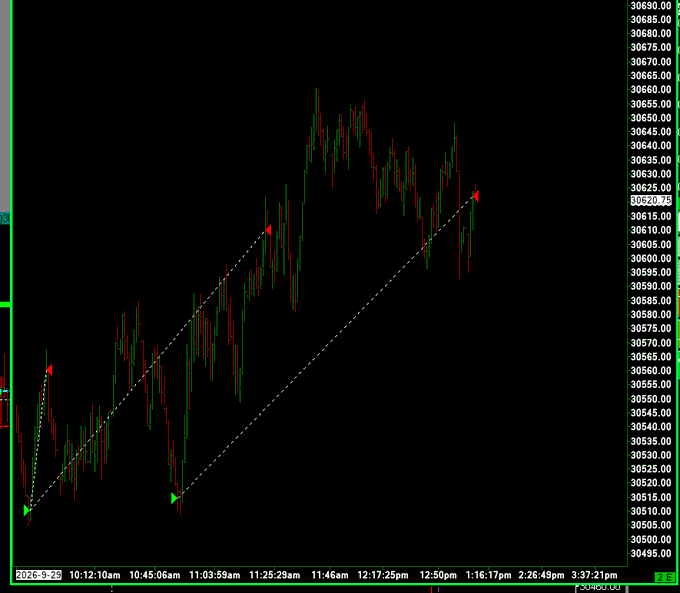Click the 30595.00 price axis label

pos(651,272)
